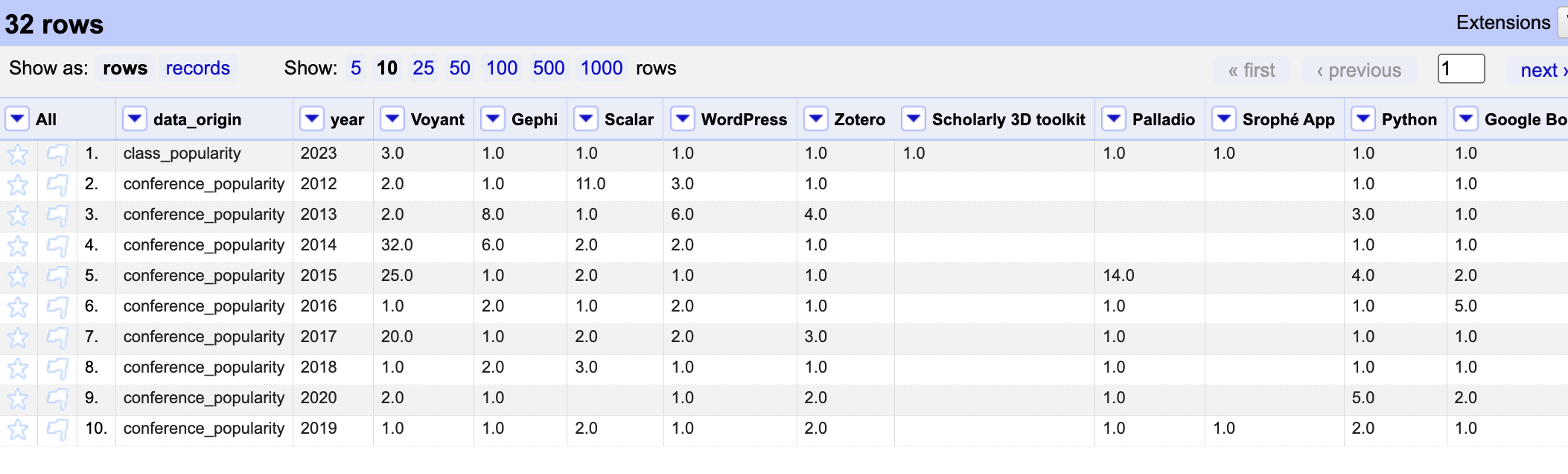
Task: Open the Voyant column dropdown menu
Action: pyautogui.click(x=392, y=119)
